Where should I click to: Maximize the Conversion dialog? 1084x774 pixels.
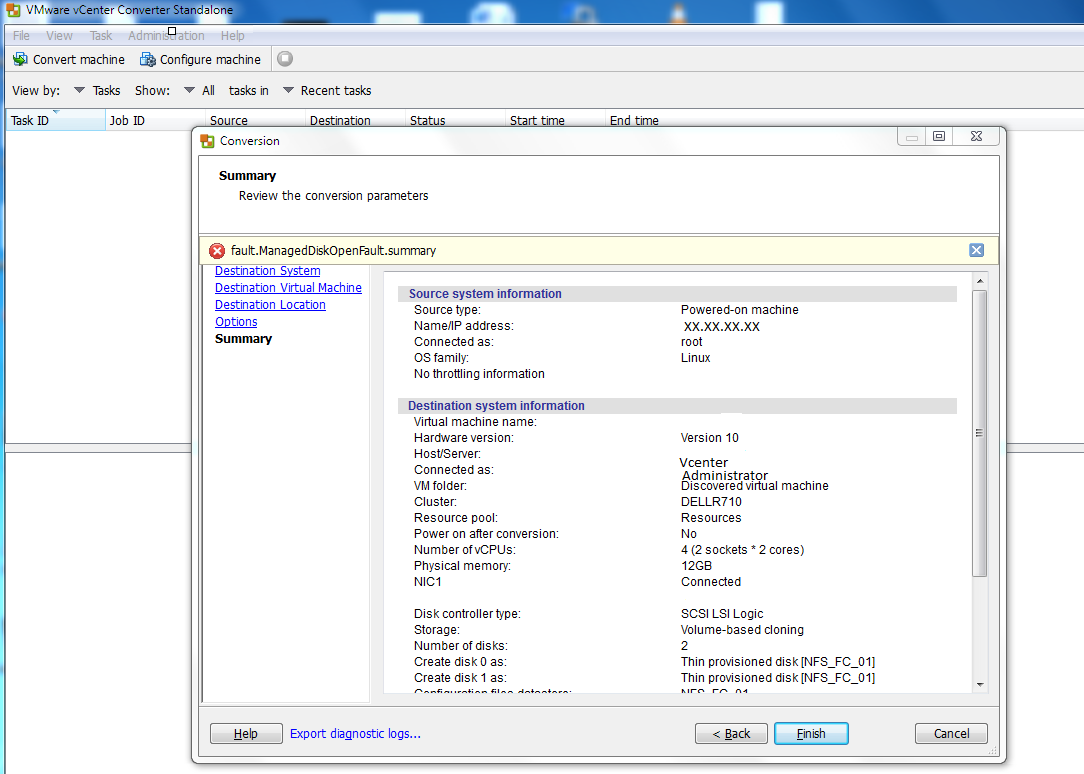(939, 136)
